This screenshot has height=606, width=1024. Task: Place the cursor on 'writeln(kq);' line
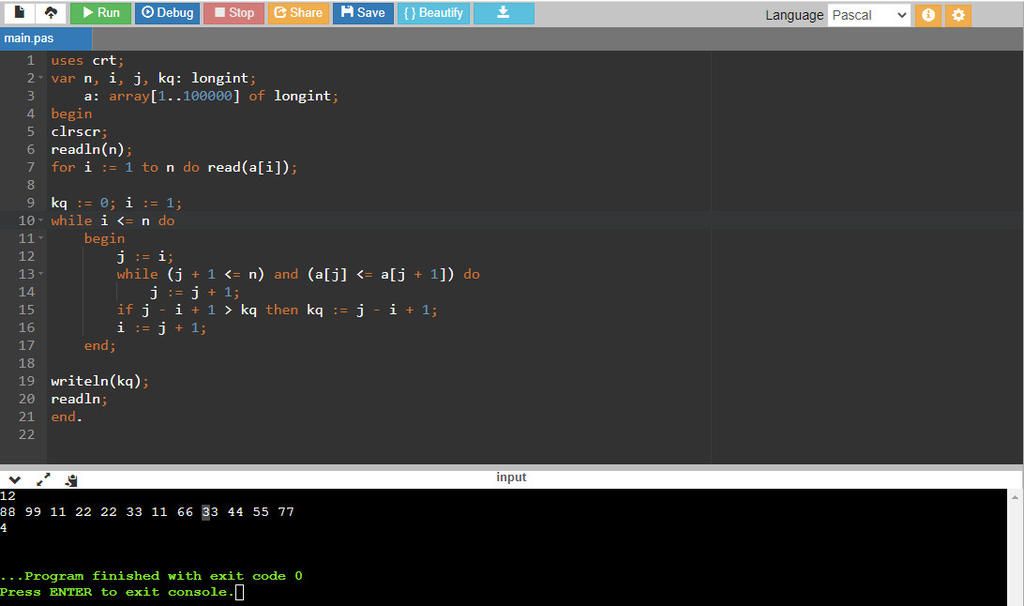[x=100, y=381]
